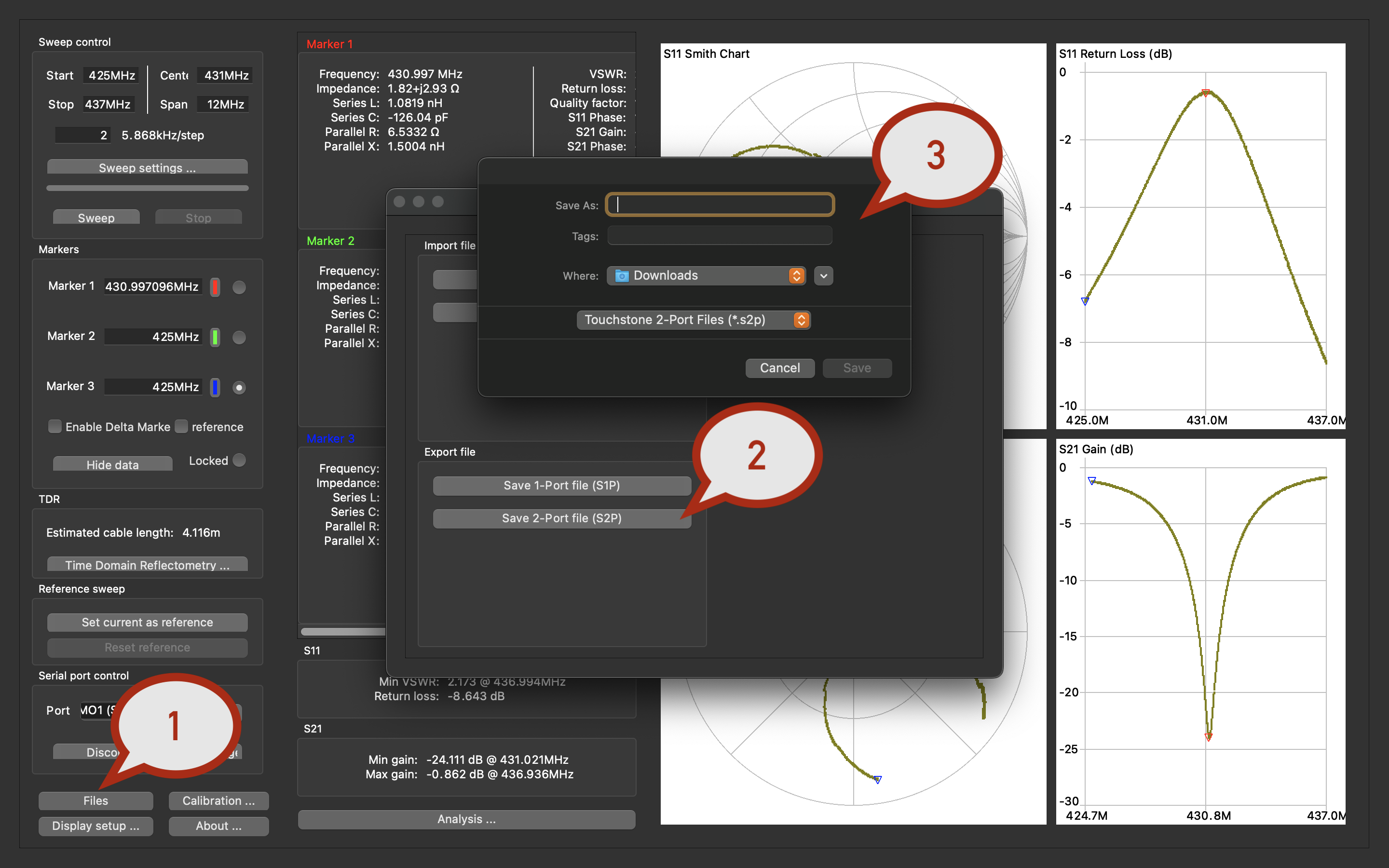This screenshot has width=1389, height=868.
Task: Click the Sweep settings button
Action: coord(148,168)
